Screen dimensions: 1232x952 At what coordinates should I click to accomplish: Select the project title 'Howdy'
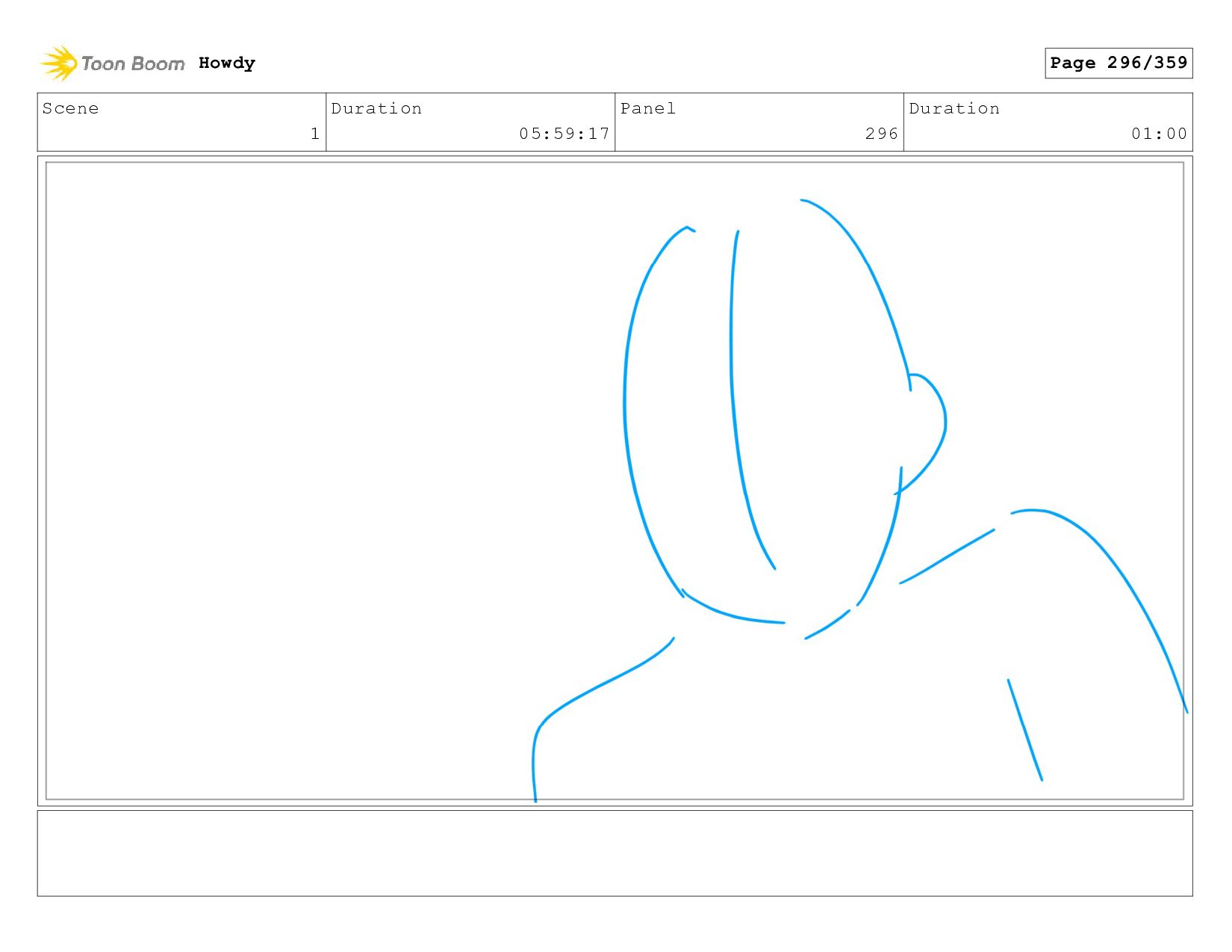[x=227, y=63]
